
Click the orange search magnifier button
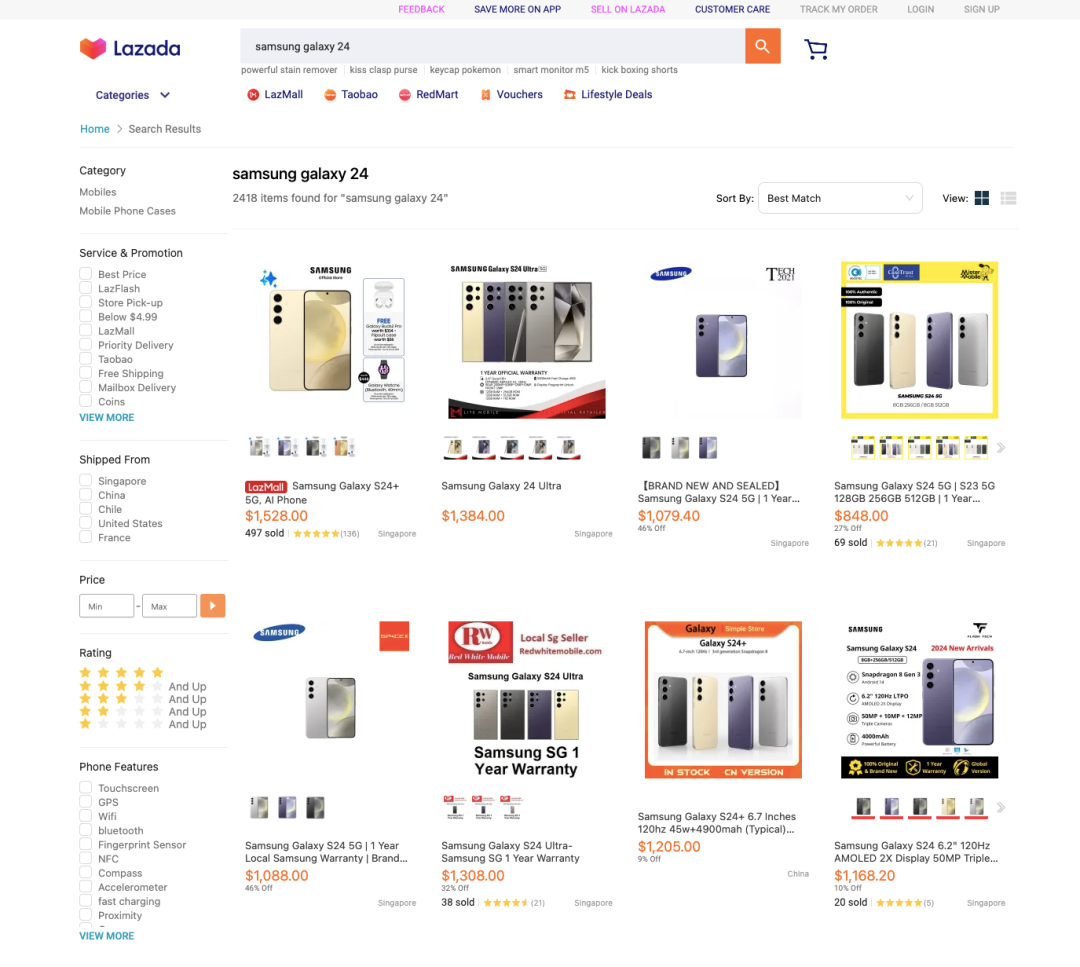(762, 46)
